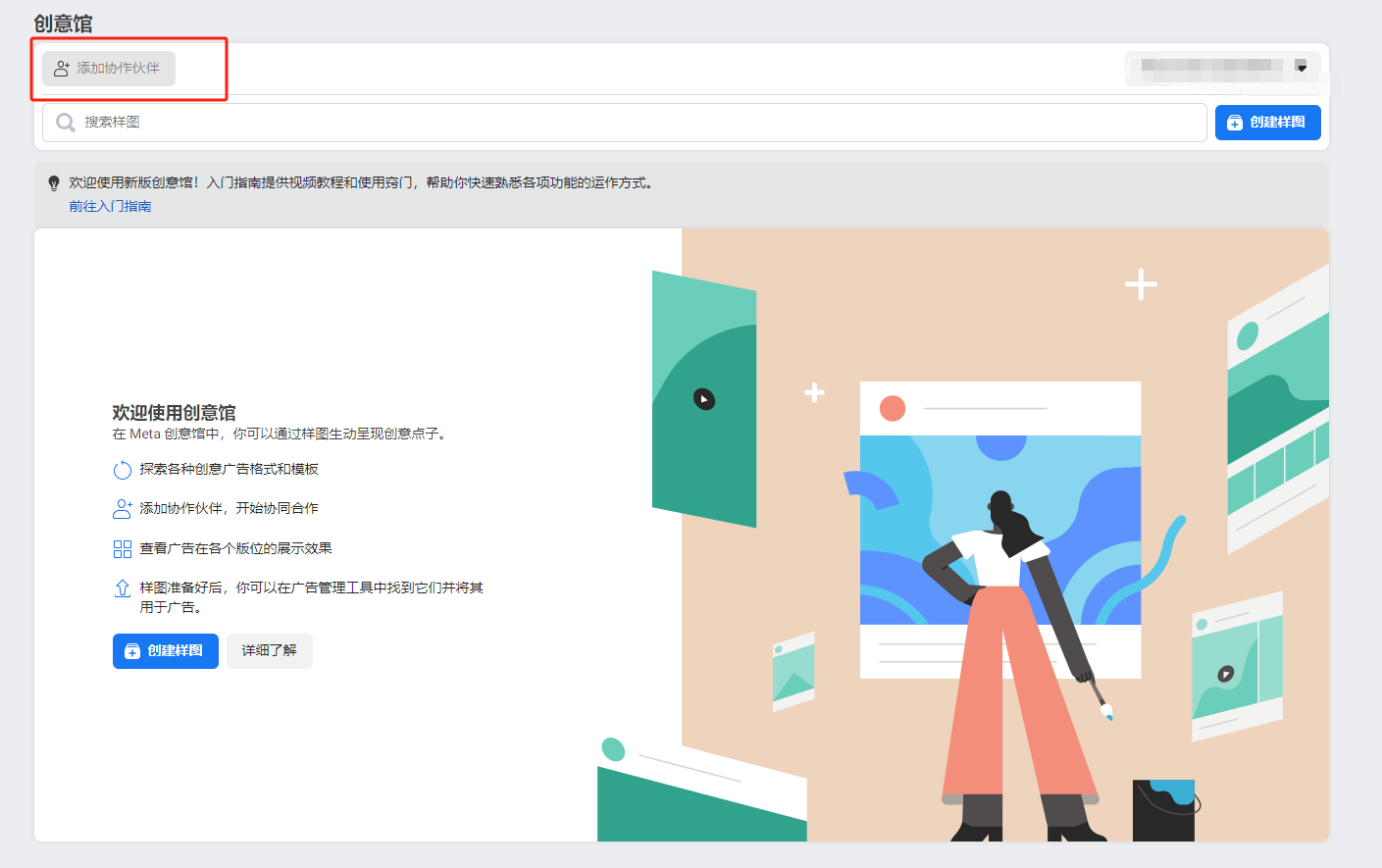Click text 探索各种创意广告格式和模板
1382x868 pixels.
[x=229, y=470]
